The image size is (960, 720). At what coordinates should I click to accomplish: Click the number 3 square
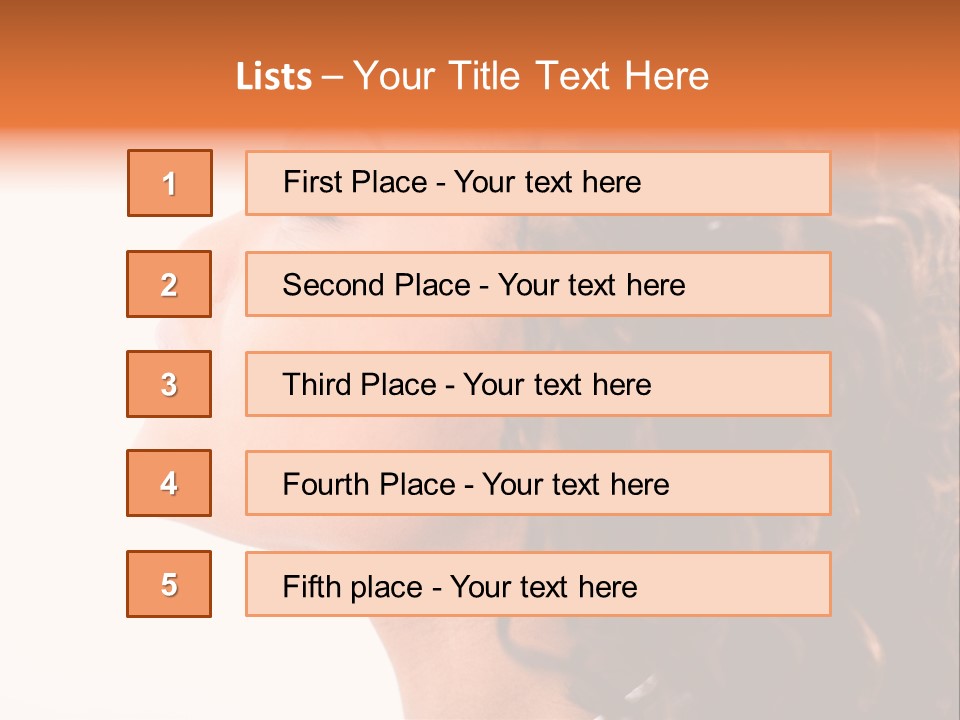pyautogui.click(x=169, y=384)
